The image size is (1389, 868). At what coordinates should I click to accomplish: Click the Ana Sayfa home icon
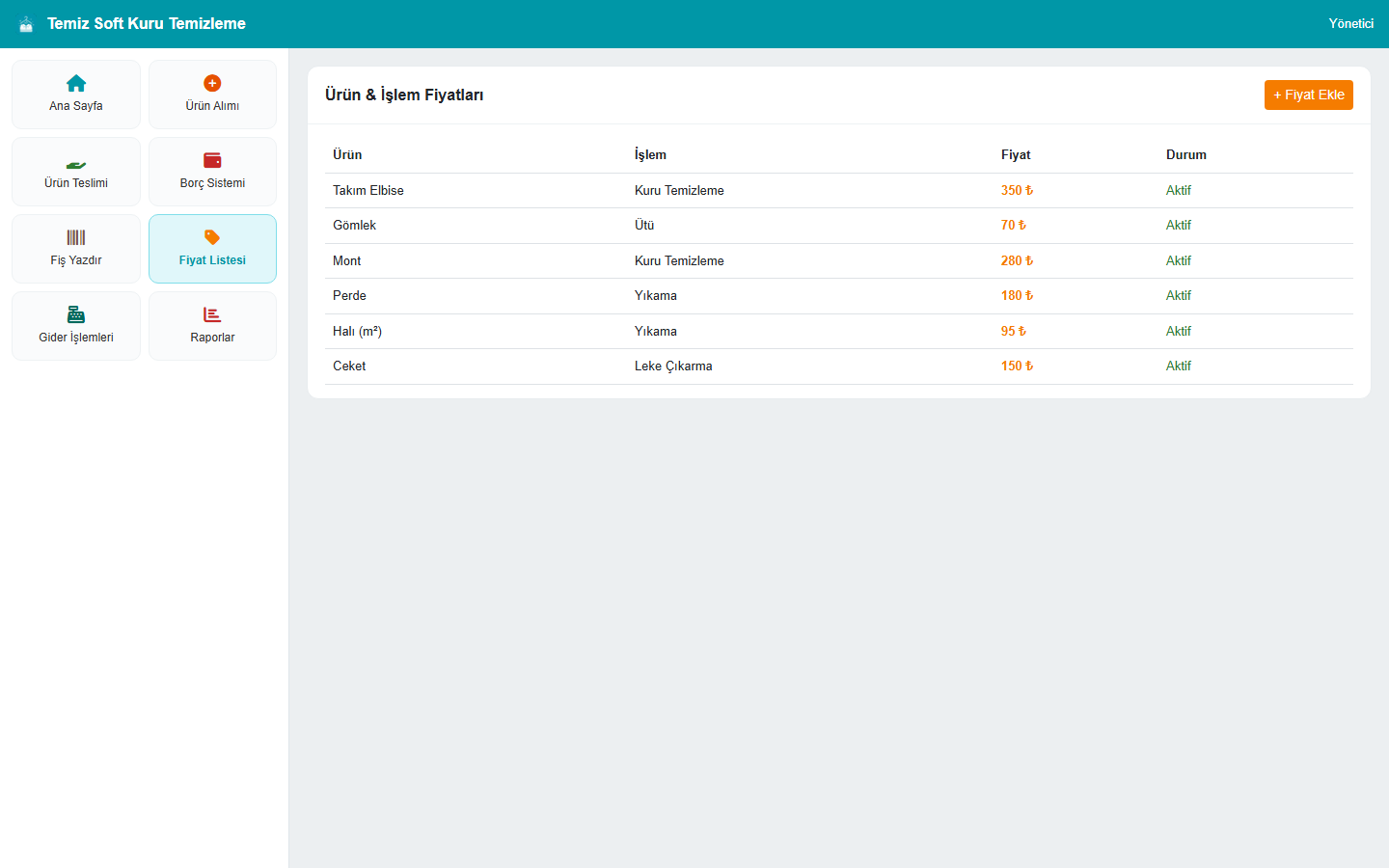click(x=76, y=83)
